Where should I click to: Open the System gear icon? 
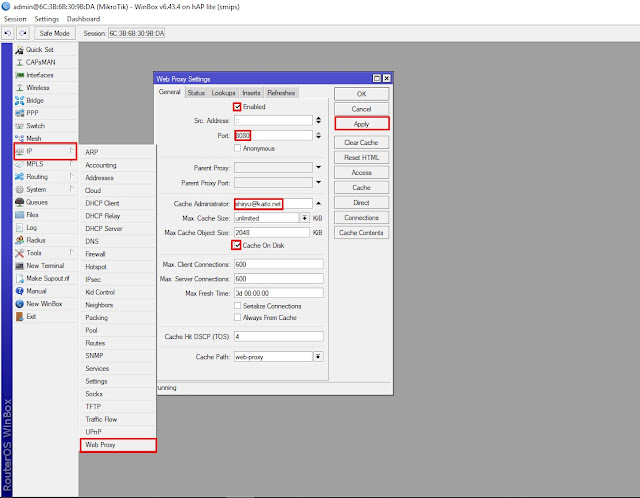(x=19, y=189)
